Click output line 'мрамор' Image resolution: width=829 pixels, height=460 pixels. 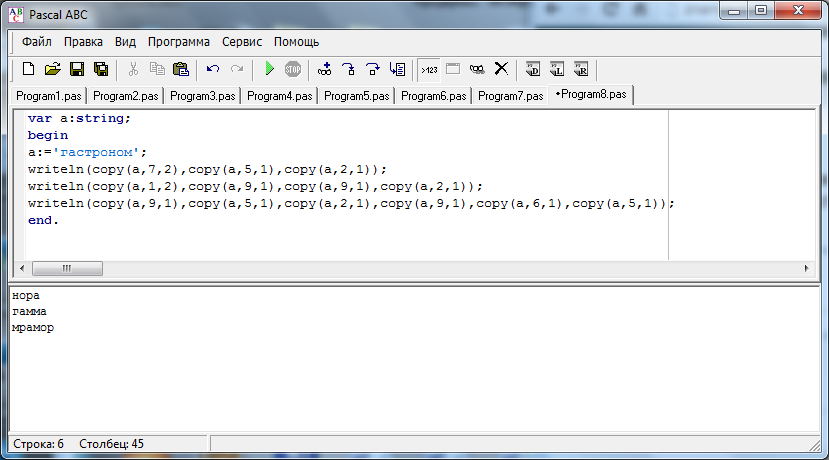click(33, 328)
